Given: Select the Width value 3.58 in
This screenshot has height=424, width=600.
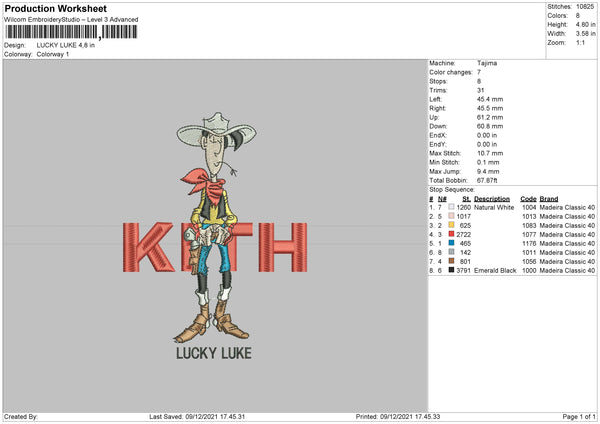Looking at the screenshot, I should pyautogui.click(x=585, y=34).
